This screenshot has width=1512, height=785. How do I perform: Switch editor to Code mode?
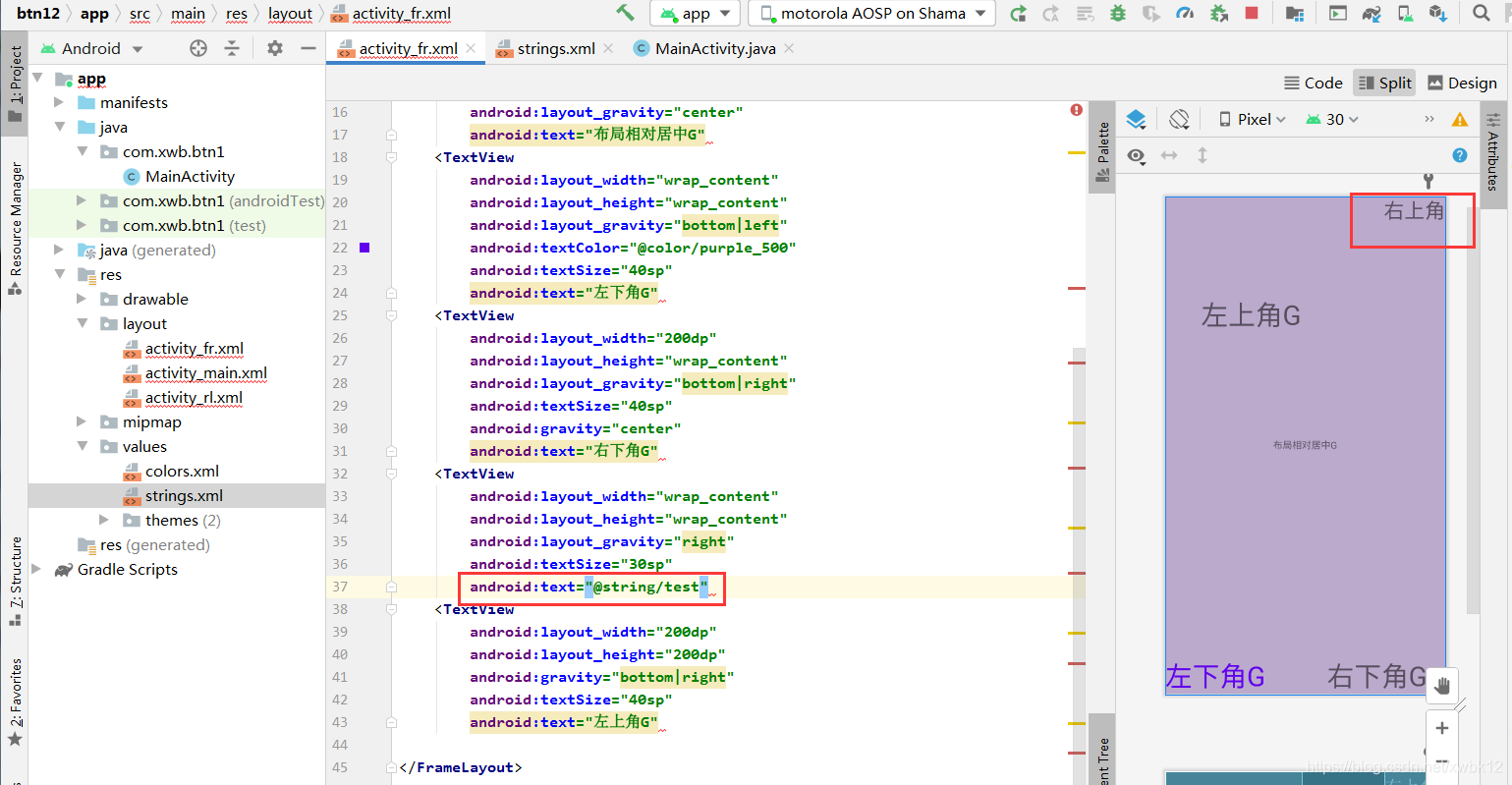pyautogui.click(x=1314, y=83)
